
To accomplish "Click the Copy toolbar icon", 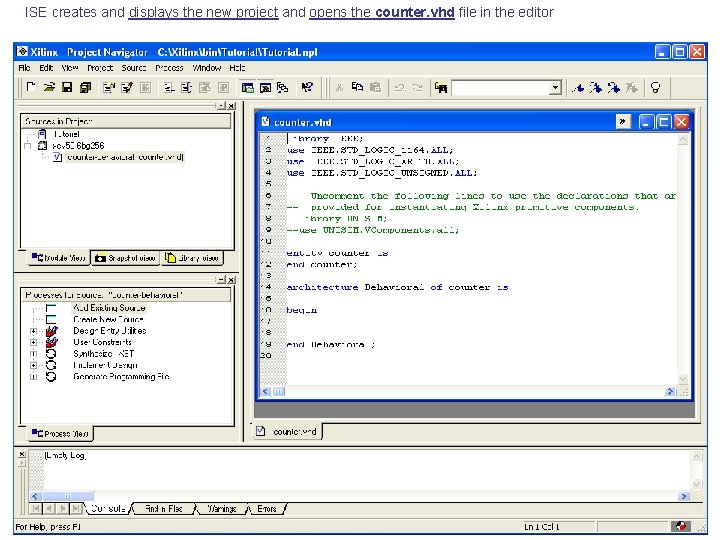I will 357,87.
